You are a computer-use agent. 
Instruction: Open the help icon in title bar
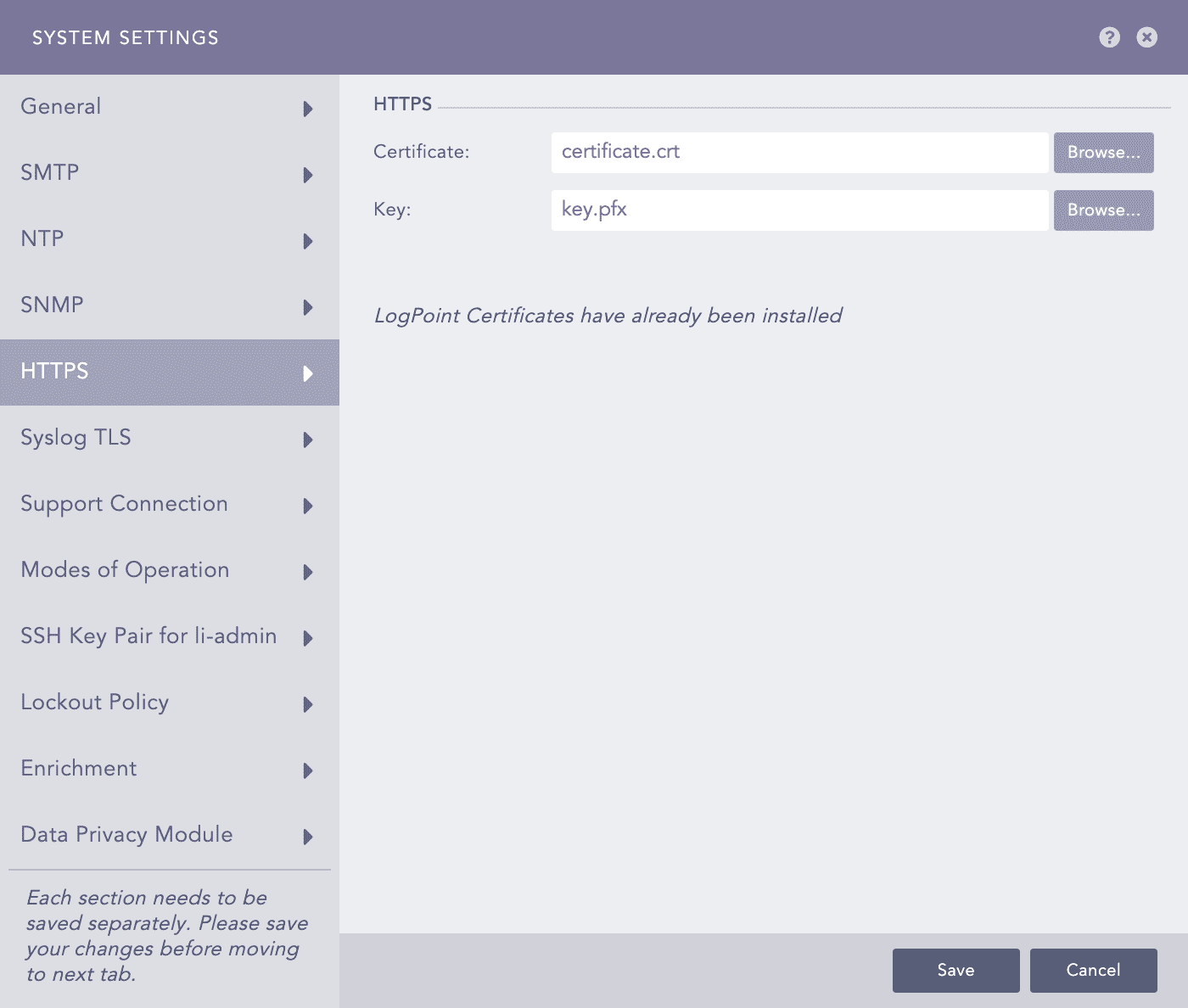click(1108, 37)
